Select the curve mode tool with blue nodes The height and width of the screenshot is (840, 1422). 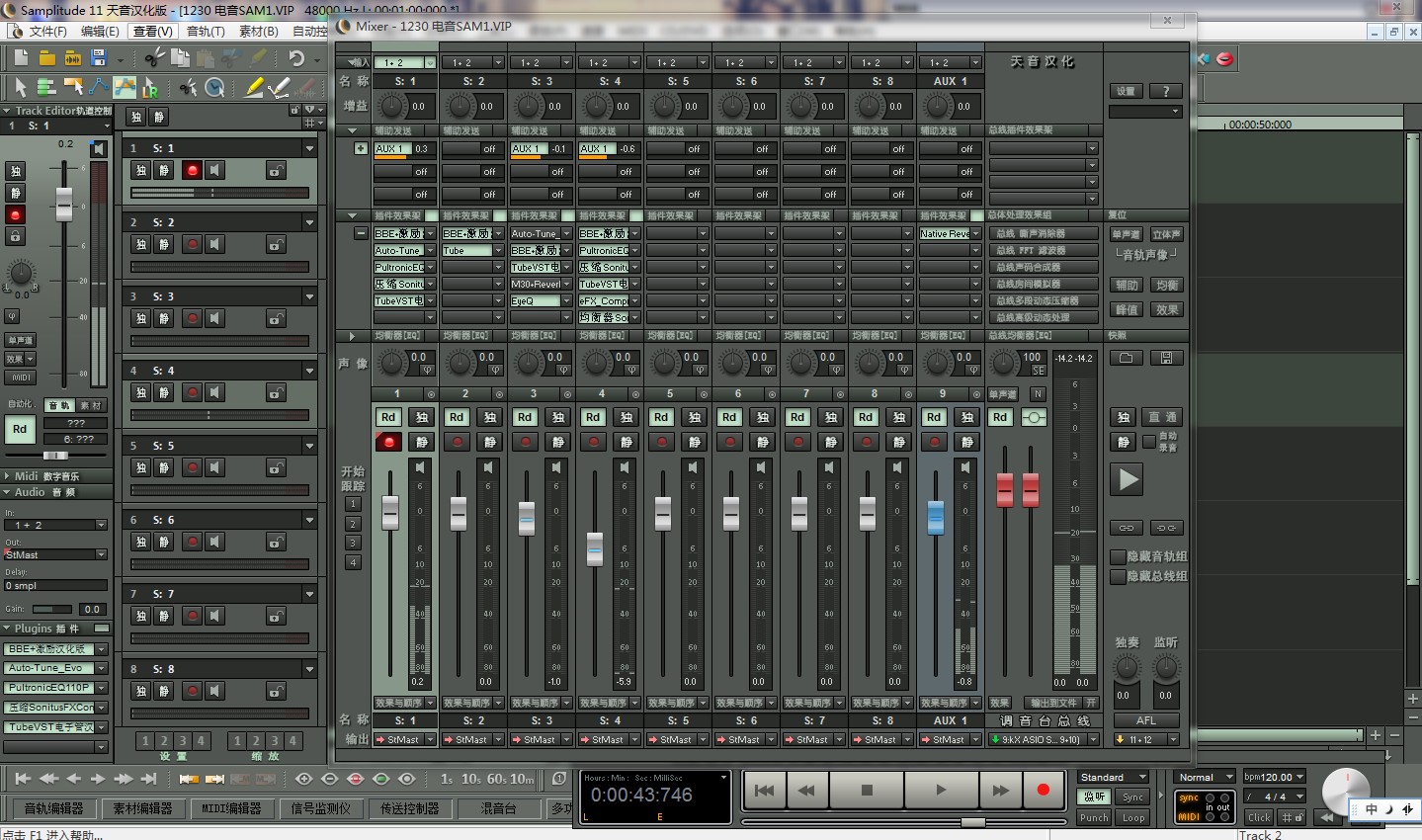click(x=99, y=88)
